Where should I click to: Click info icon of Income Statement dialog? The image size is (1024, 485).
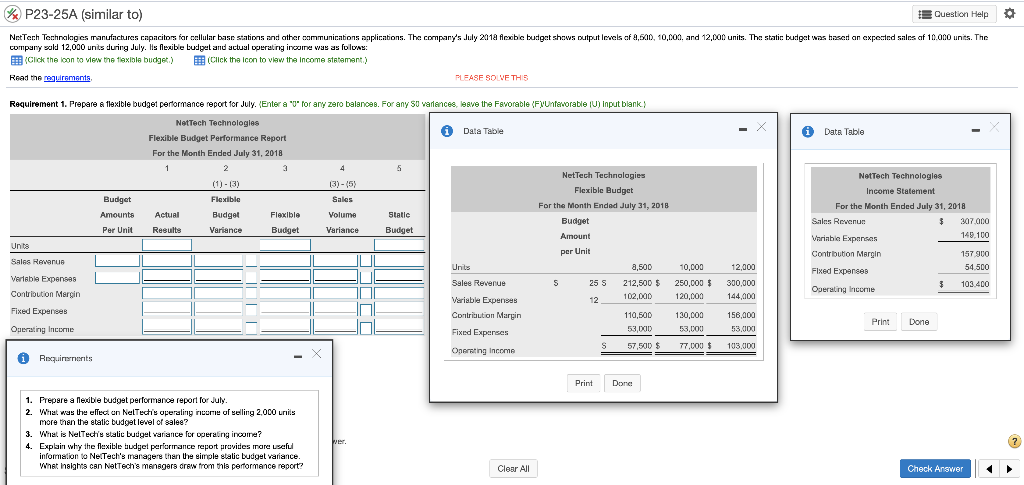click(x=810, y=131)
